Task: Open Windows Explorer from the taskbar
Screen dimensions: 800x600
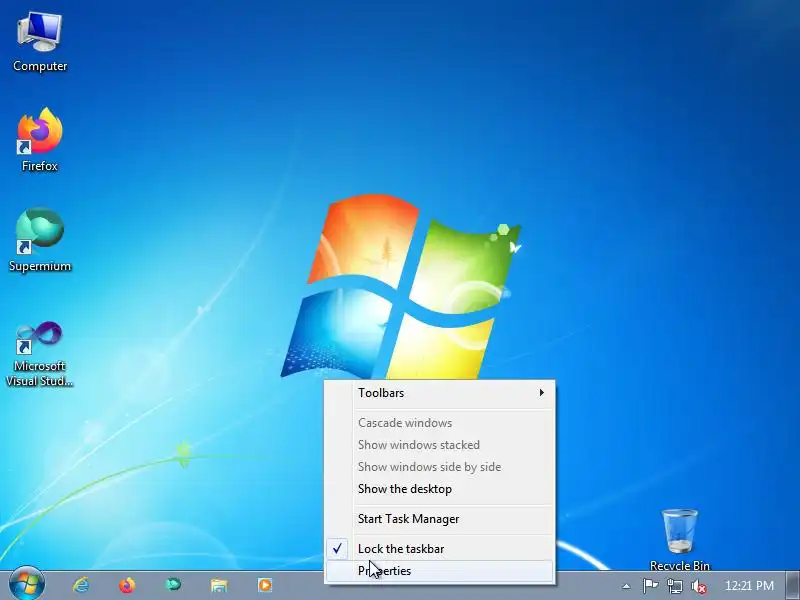Action: (x=219, y=585)
